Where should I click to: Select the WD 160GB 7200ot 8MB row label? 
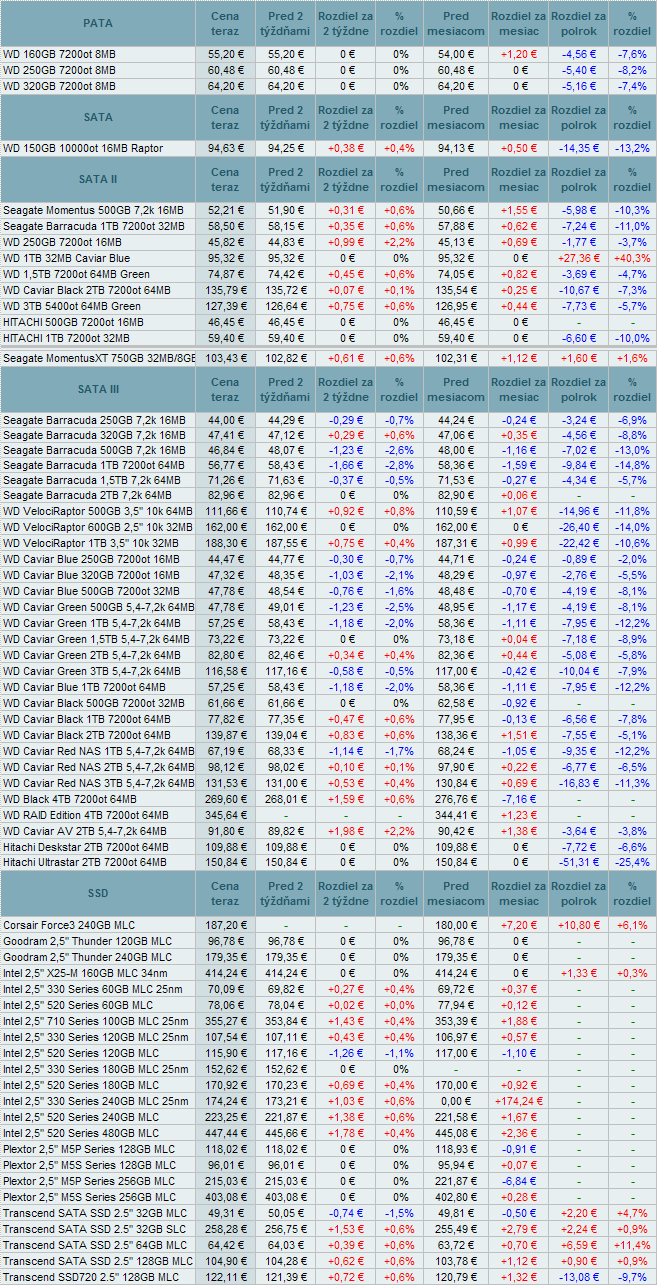click(59, 55)
